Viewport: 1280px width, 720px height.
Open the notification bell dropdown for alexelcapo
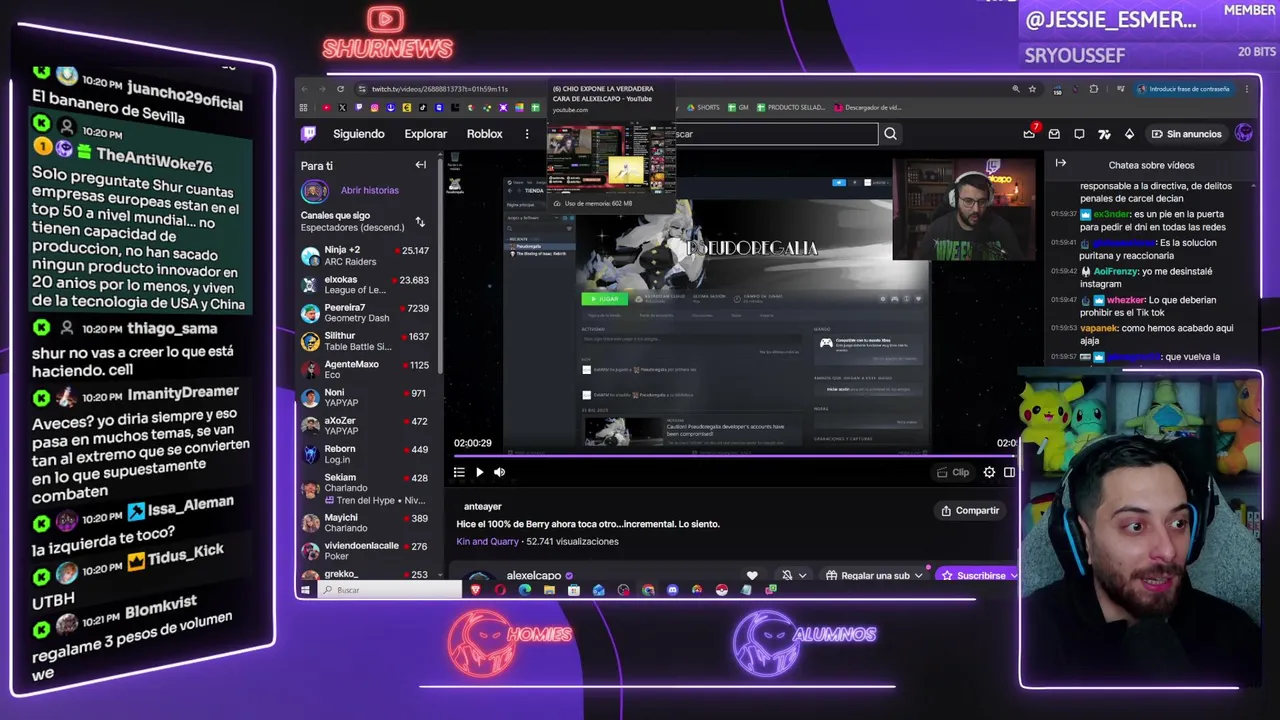tap(793, 576)
